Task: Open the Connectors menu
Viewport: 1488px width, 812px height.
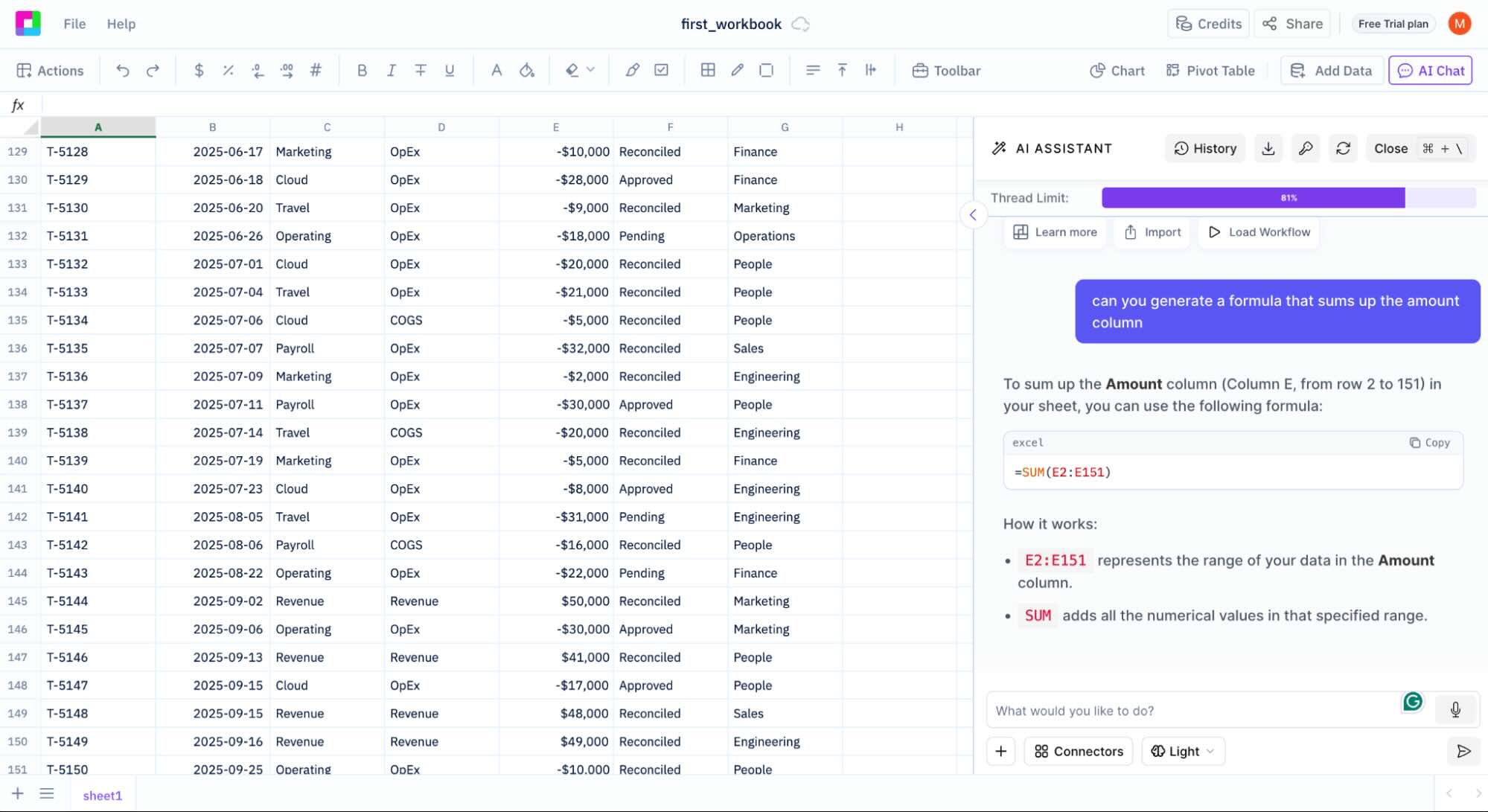Action: click(x=1079, y=751)
